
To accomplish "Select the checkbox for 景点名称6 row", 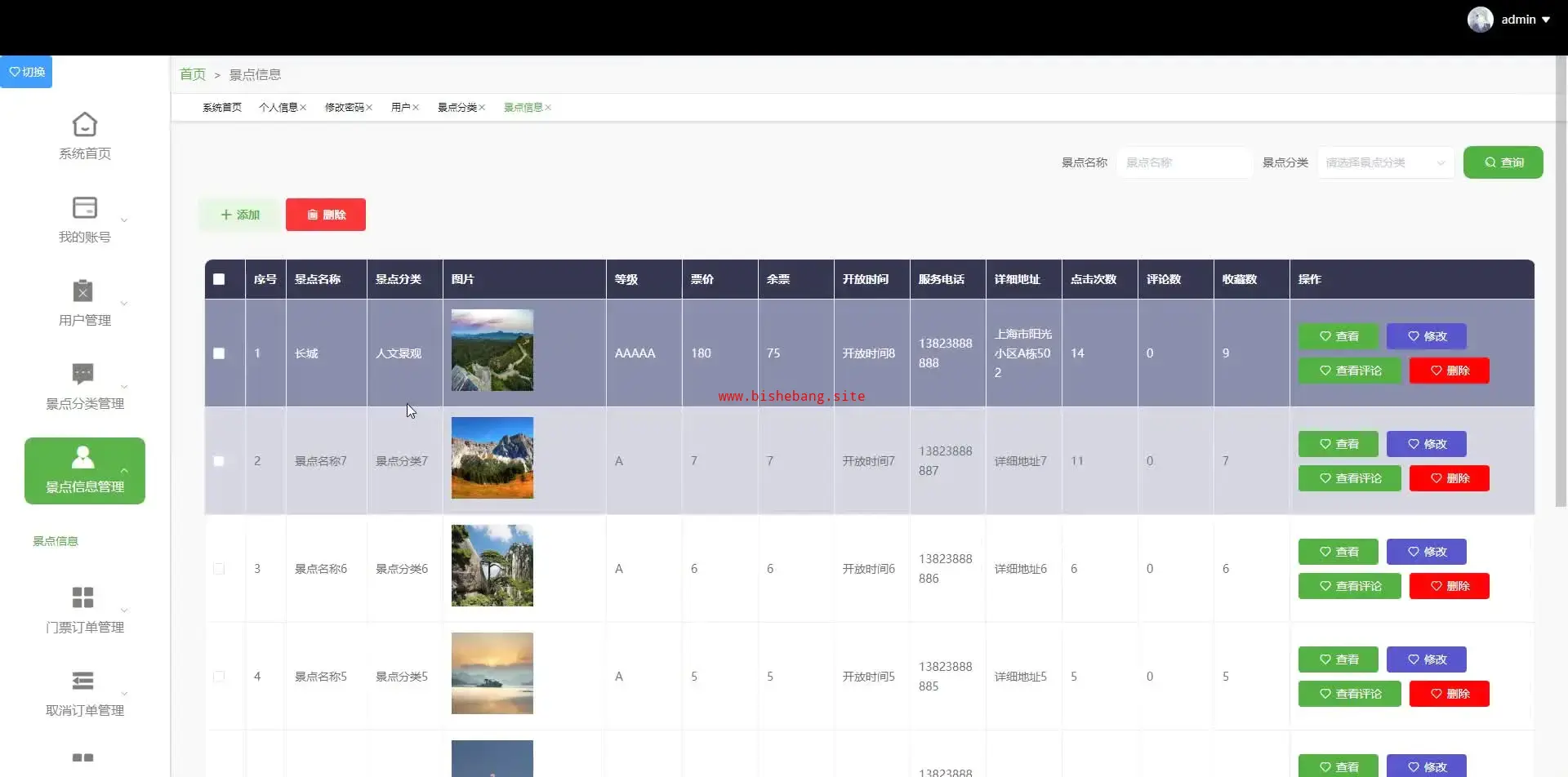I will [x=219, y=569].
